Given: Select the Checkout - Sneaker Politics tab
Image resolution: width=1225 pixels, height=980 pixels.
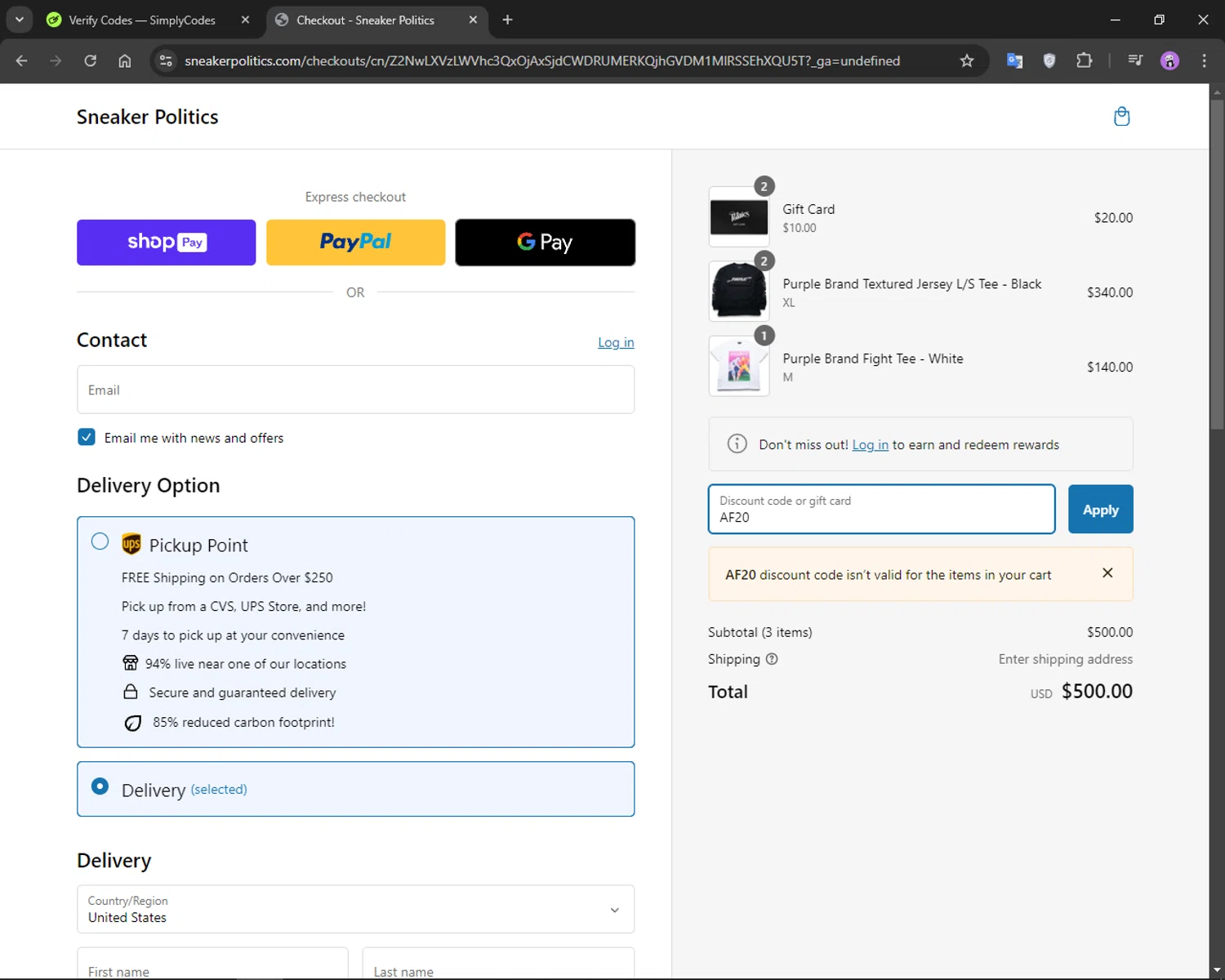Looking at the screenshot, I should (x=365, y=20).
